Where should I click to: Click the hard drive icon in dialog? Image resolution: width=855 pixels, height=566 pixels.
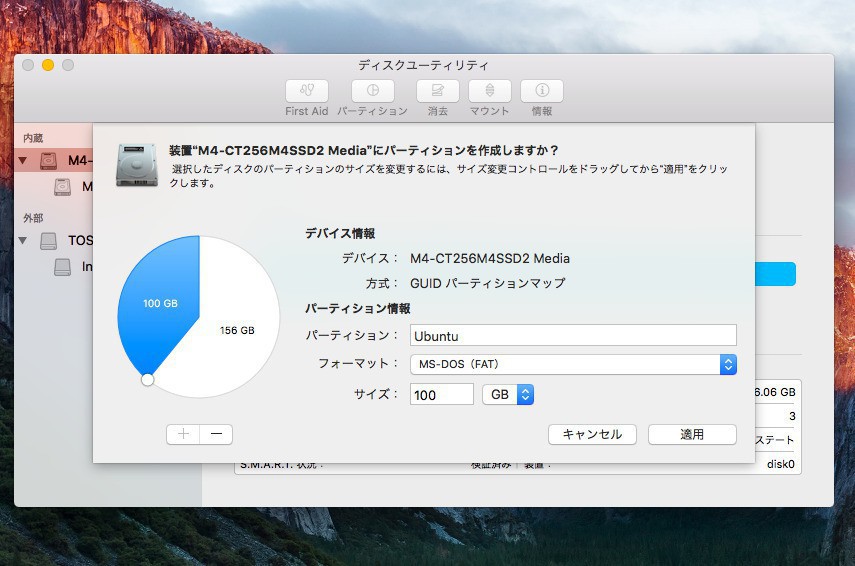(137, 165)
